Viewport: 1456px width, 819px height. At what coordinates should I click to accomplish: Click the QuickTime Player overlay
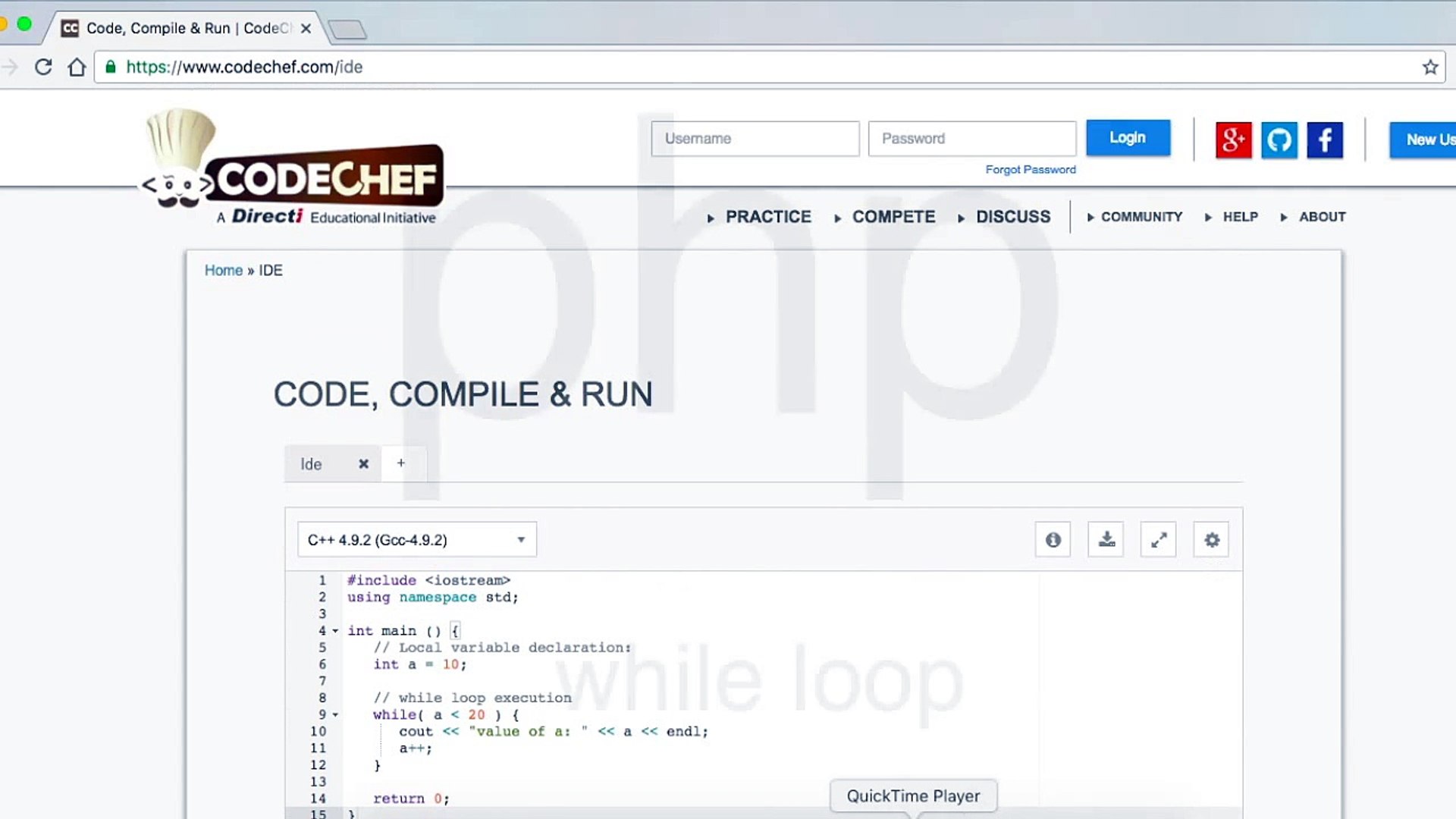click(913, 795)
